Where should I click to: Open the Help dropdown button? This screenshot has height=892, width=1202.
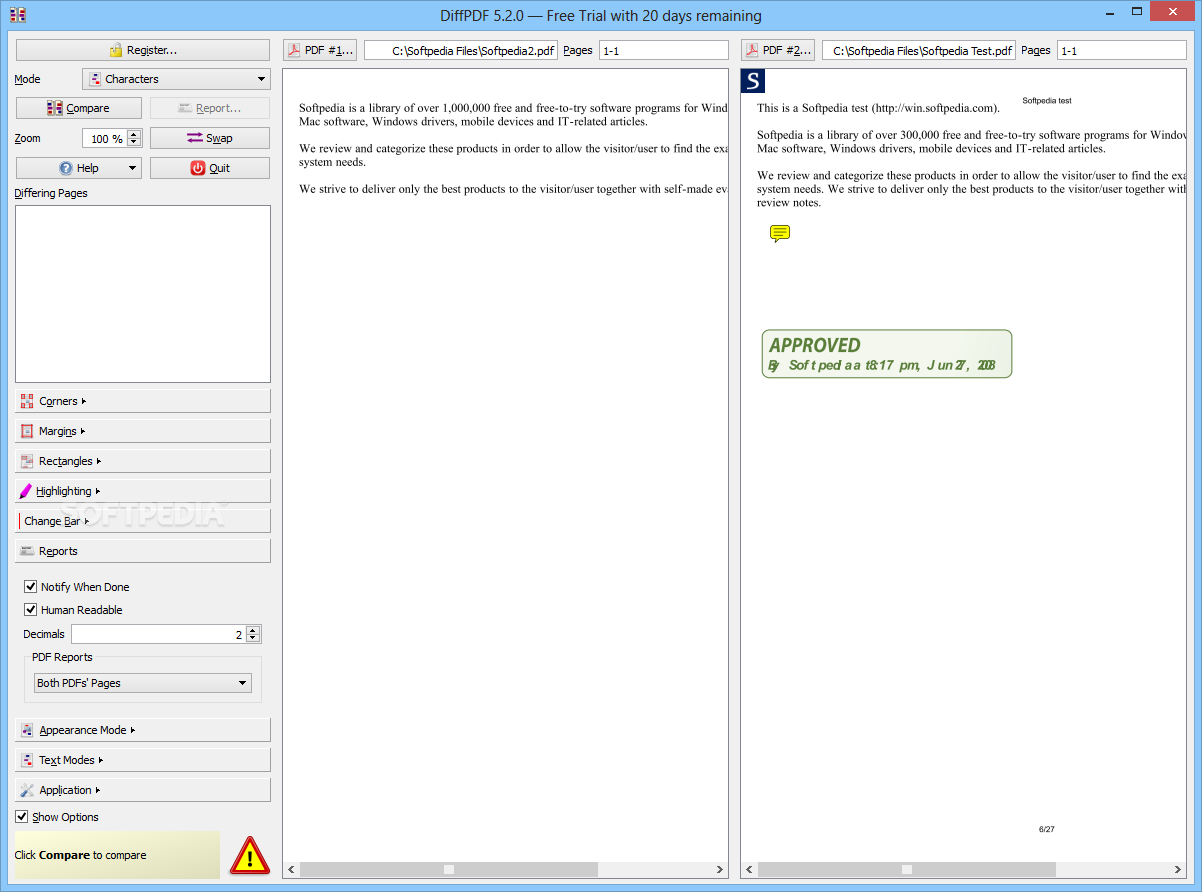click(x=79, y=168)
